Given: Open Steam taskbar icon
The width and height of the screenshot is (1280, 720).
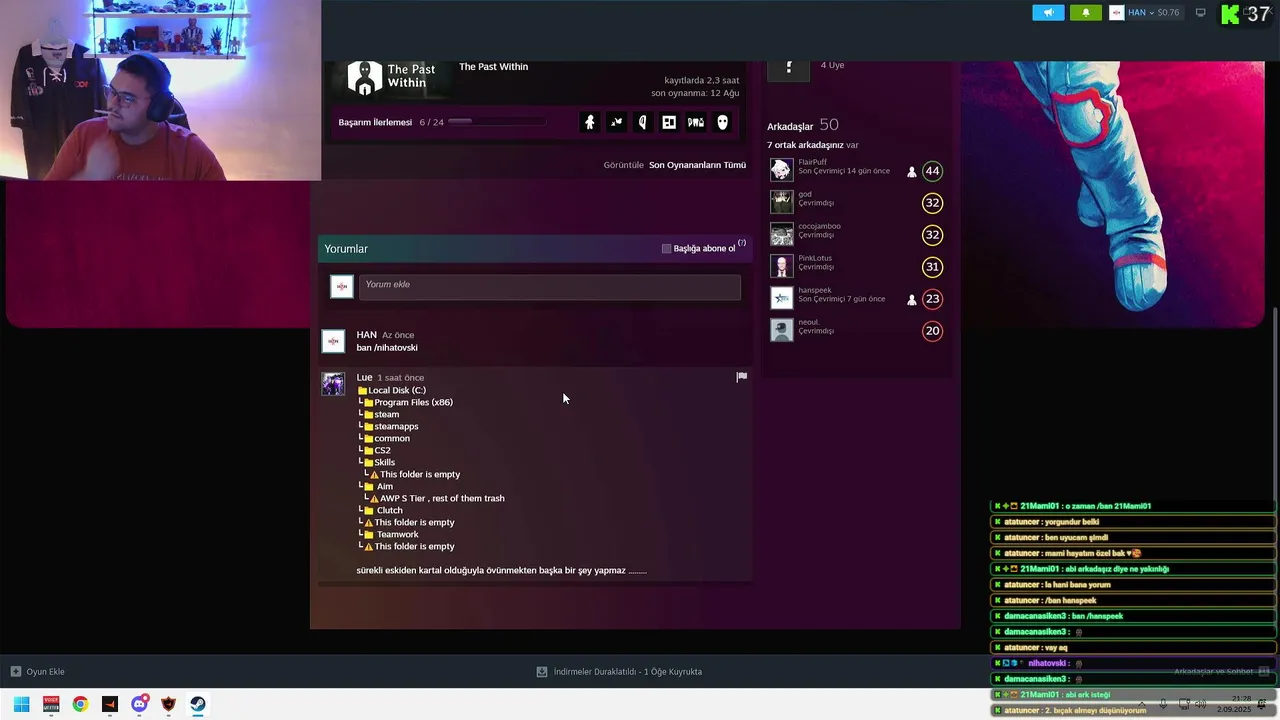Looking at the screenshot, I should coord(198,704).
